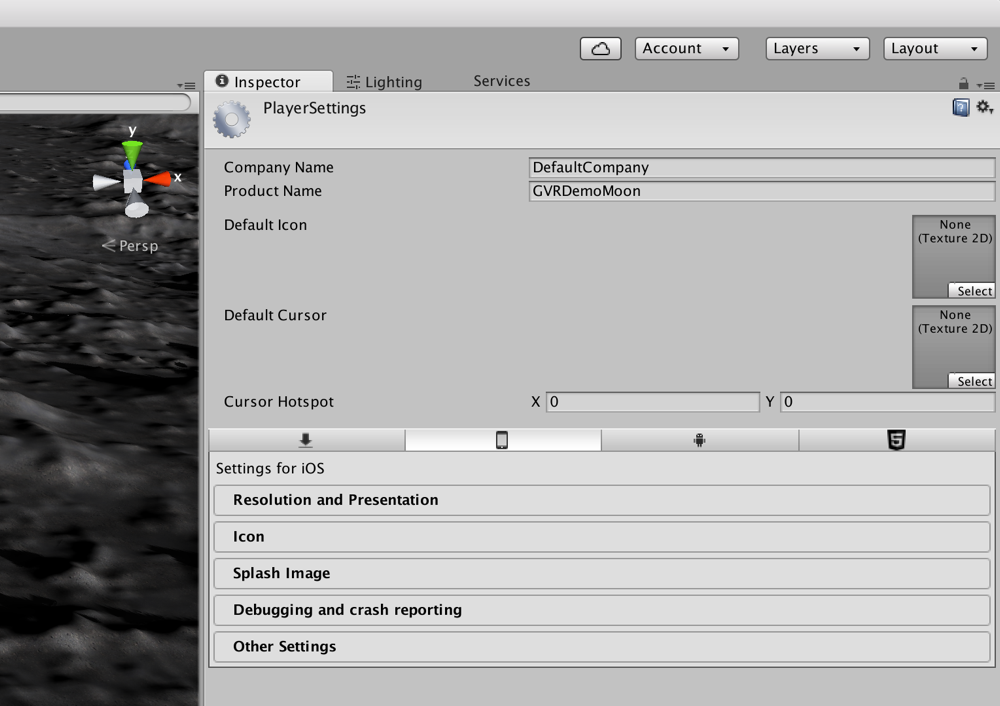Image resolution: width=1000 pixels, height=706 pixels.
Task: Switch to the Lighting tab
Action: 385,82
